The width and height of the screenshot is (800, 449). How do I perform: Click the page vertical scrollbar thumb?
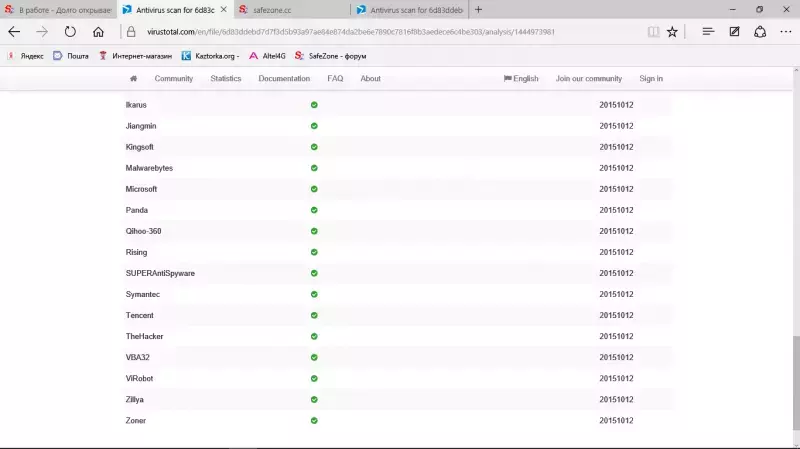796,383
